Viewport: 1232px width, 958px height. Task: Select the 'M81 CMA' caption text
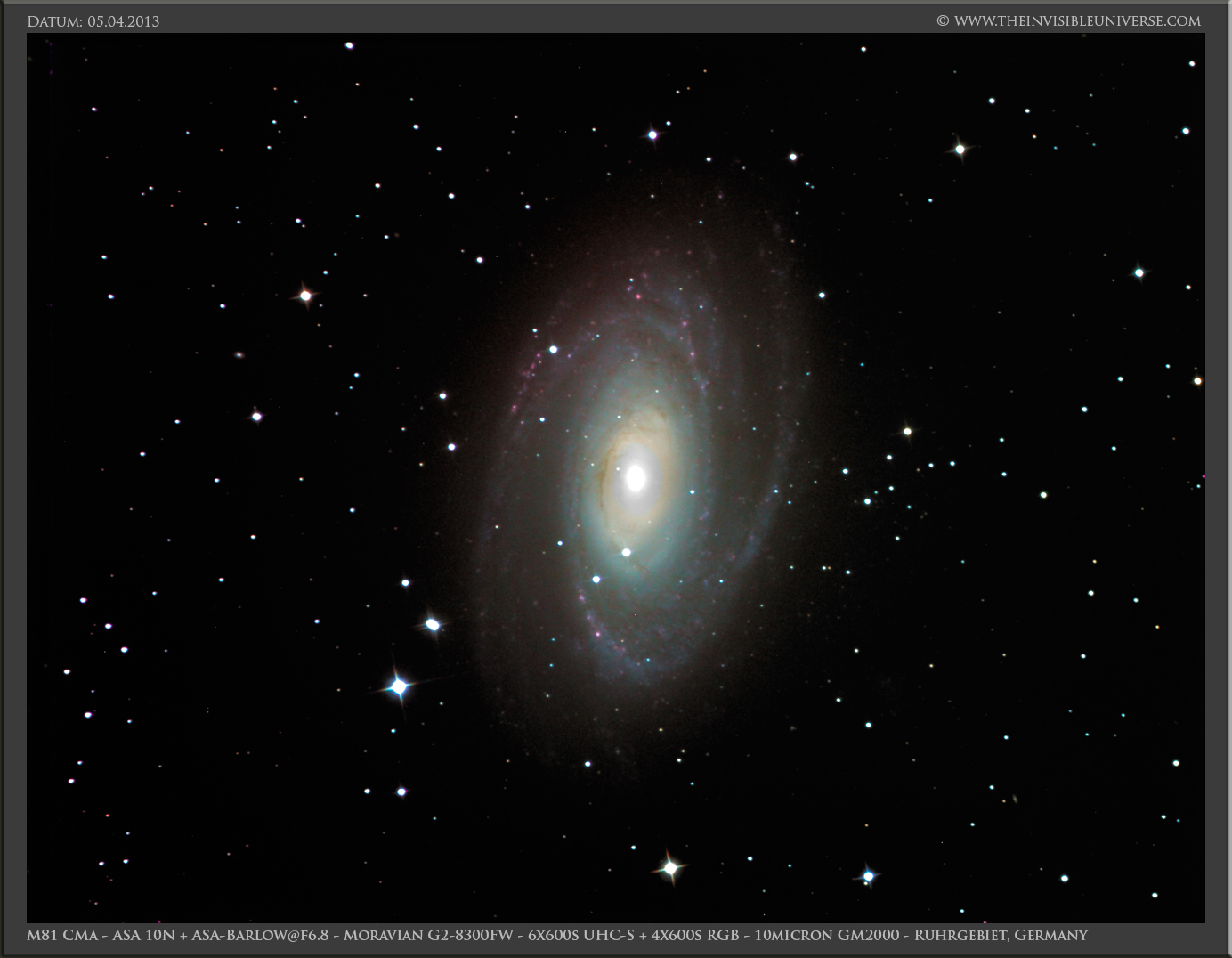62,935
